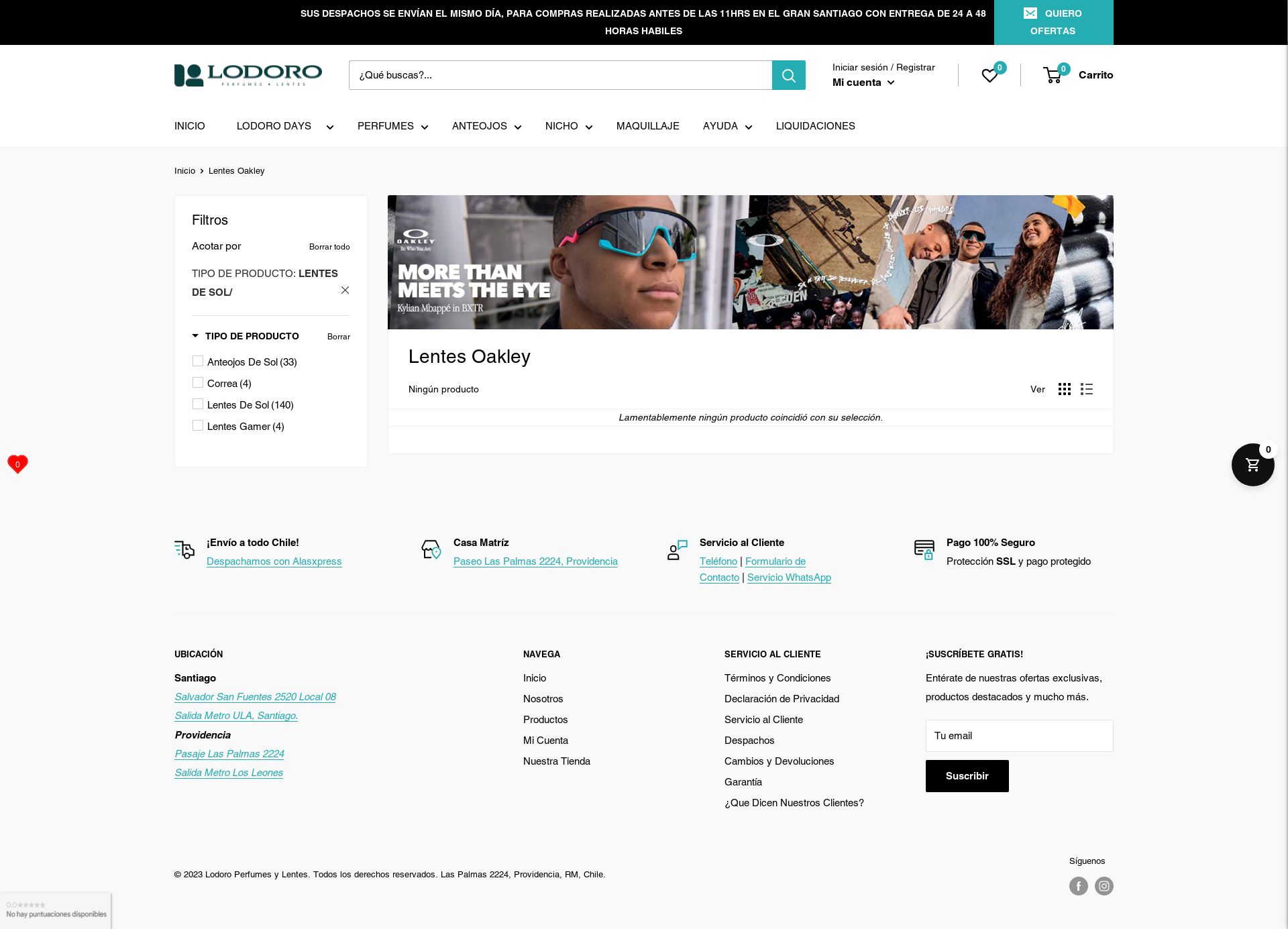The height and width of the screenshot is (929, 1288).
Task: Open ¿Que Dicen Nuestros Clientes? link
Action: 794,803
